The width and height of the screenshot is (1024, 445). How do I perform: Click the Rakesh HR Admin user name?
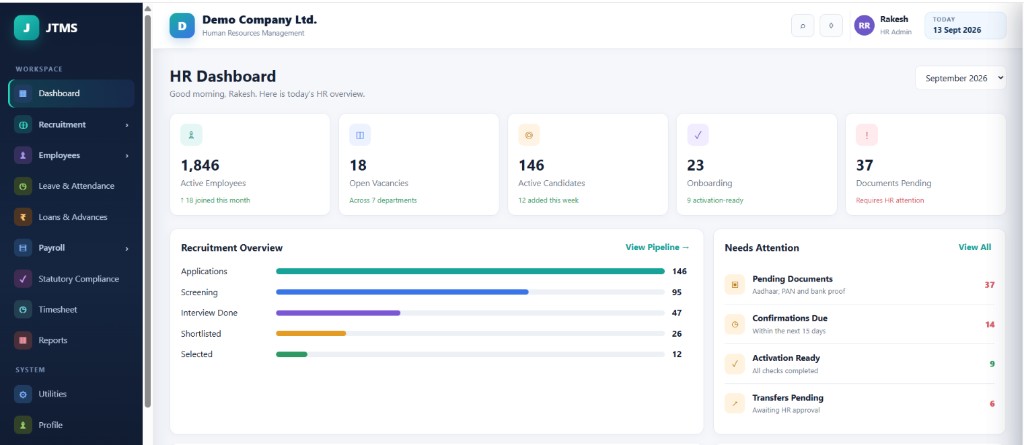(895, 25)
